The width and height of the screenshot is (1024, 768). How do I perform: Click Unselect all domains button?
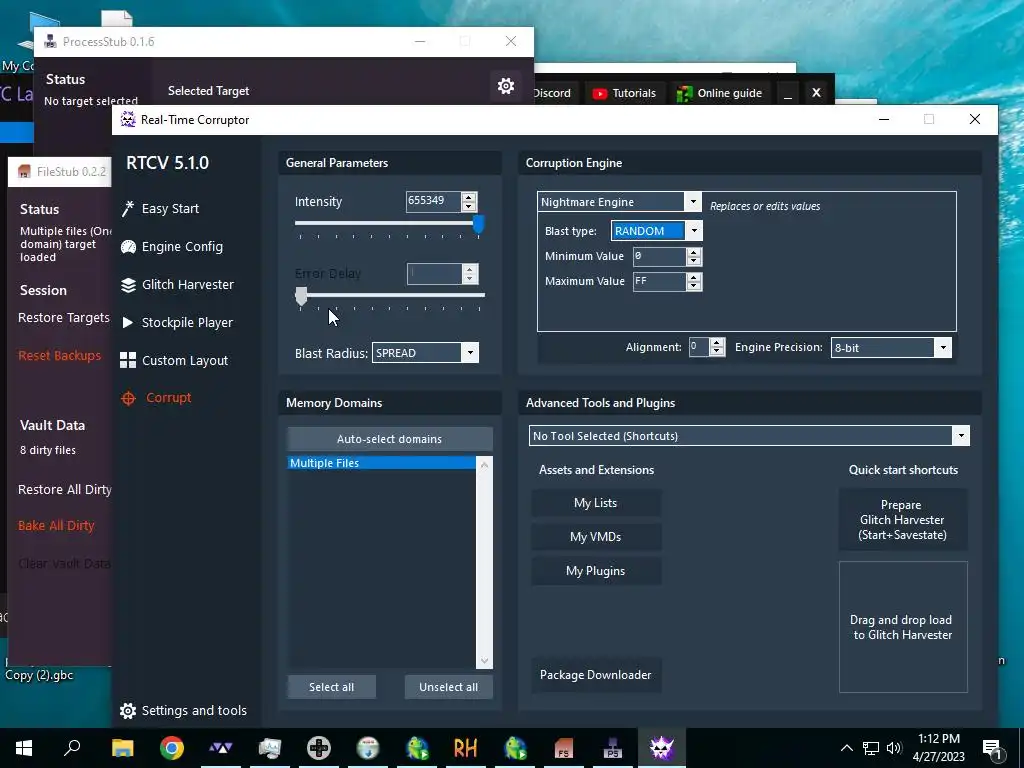pyautogui.click(x=449, y=687)
